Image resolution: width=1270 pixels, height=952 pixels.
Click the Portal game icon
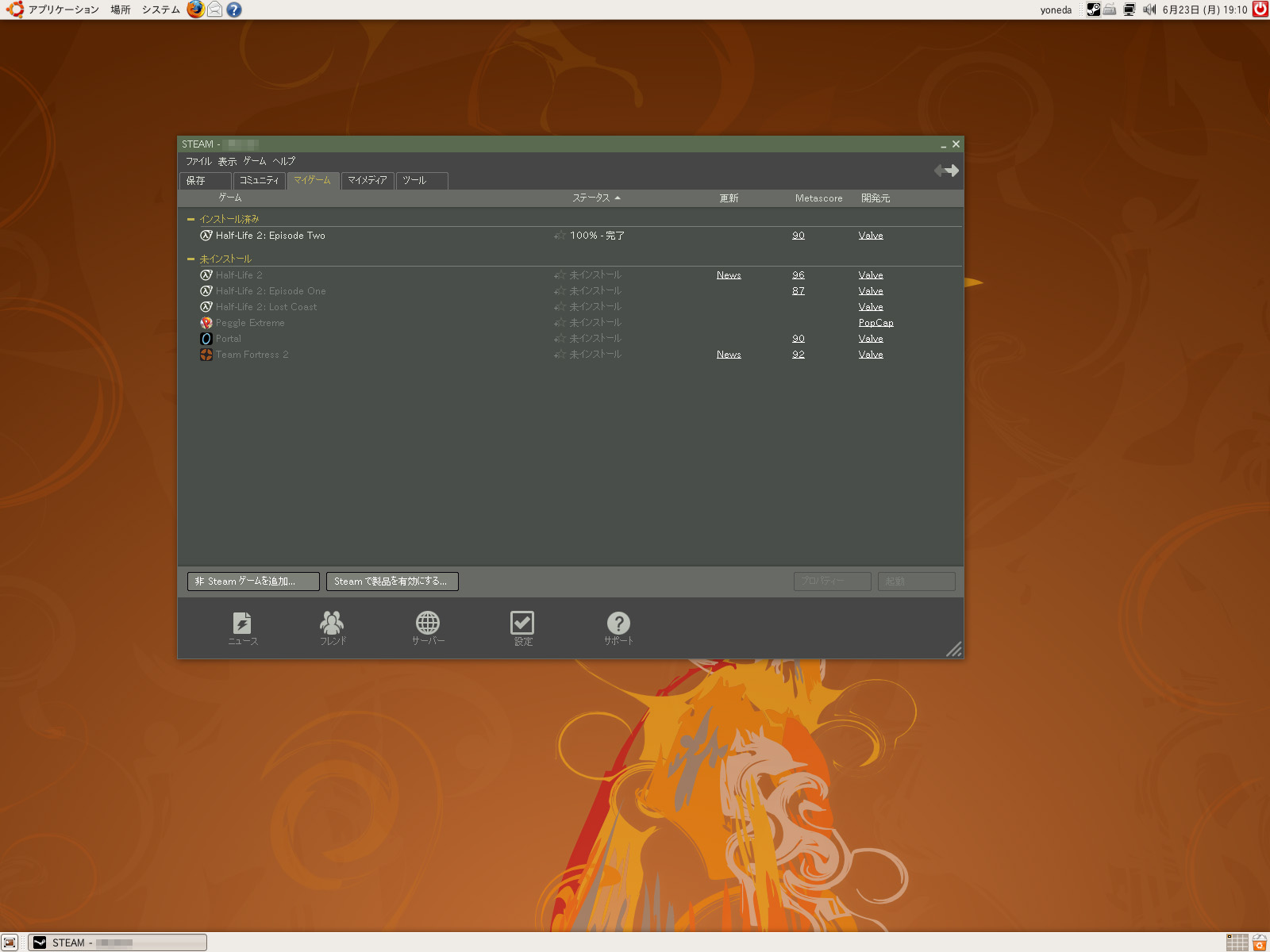tap(206, 339)
